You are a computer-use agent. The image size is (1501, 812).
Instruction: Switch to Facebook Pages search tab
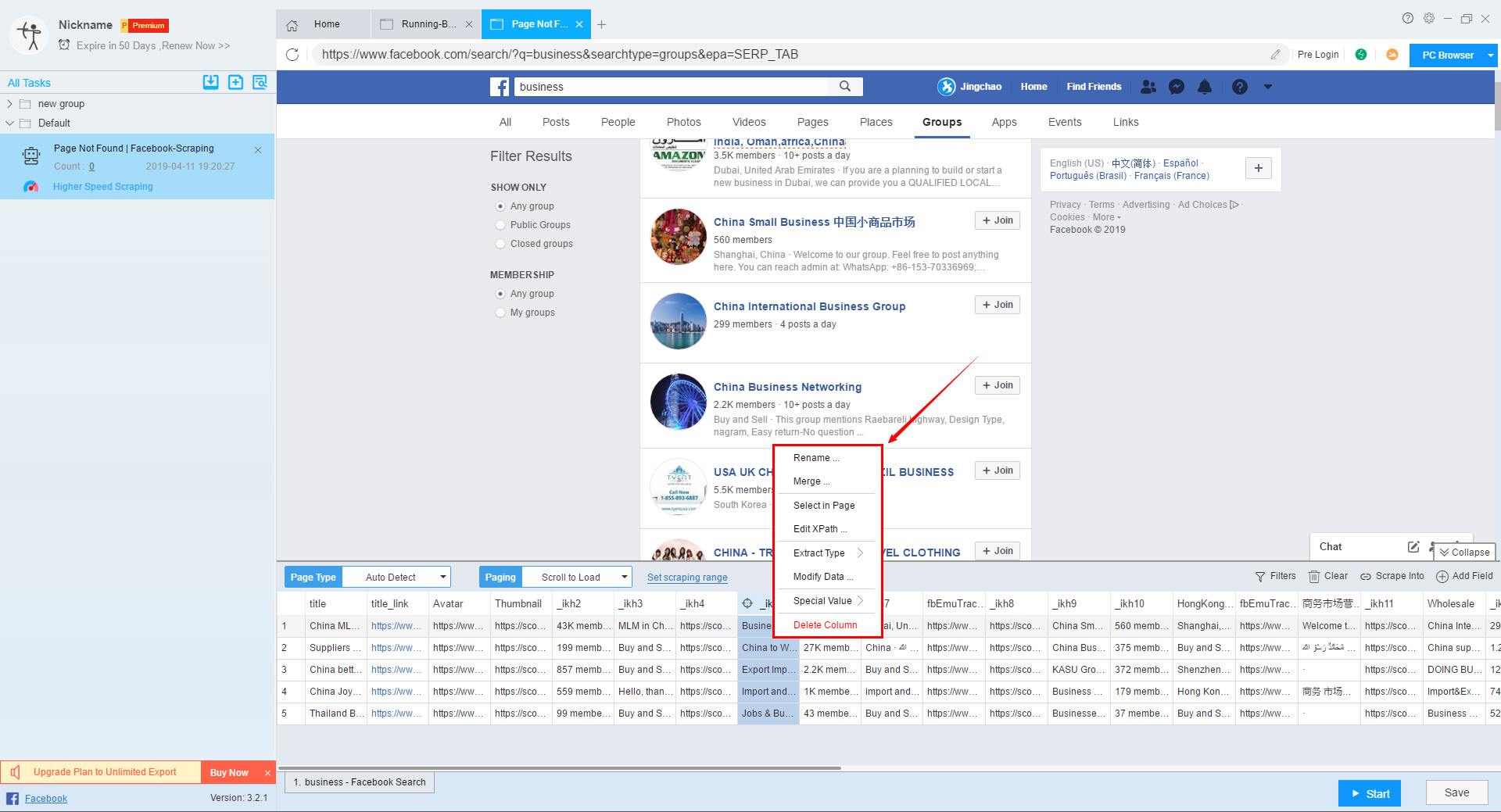[812, 122]
